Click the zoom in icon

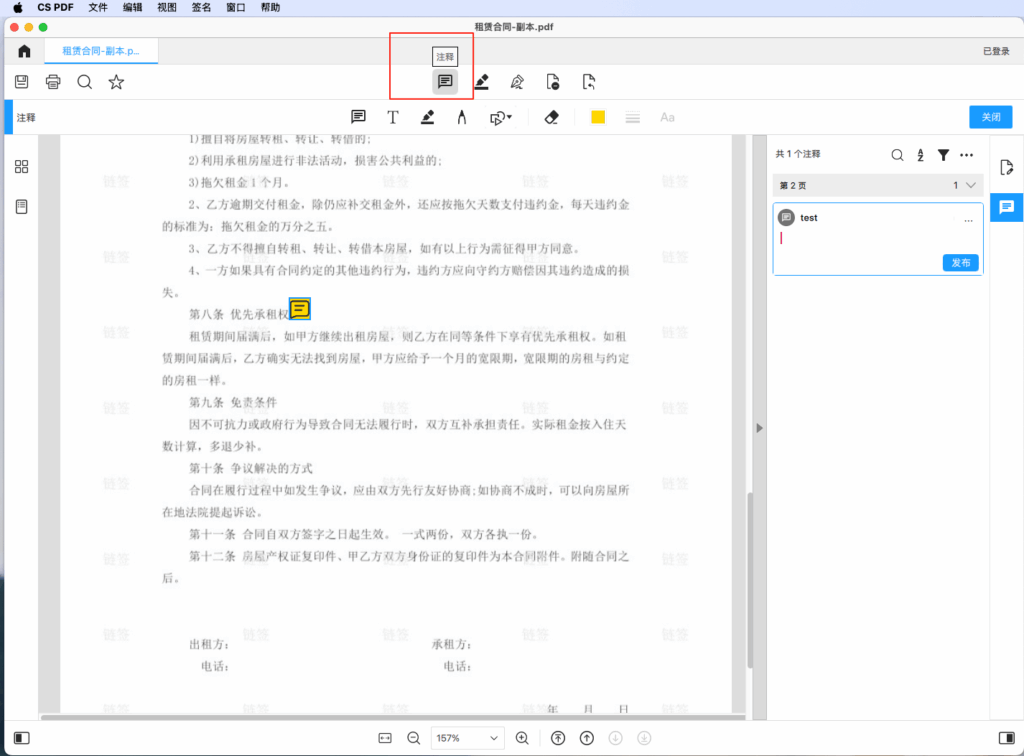(522, 738)
